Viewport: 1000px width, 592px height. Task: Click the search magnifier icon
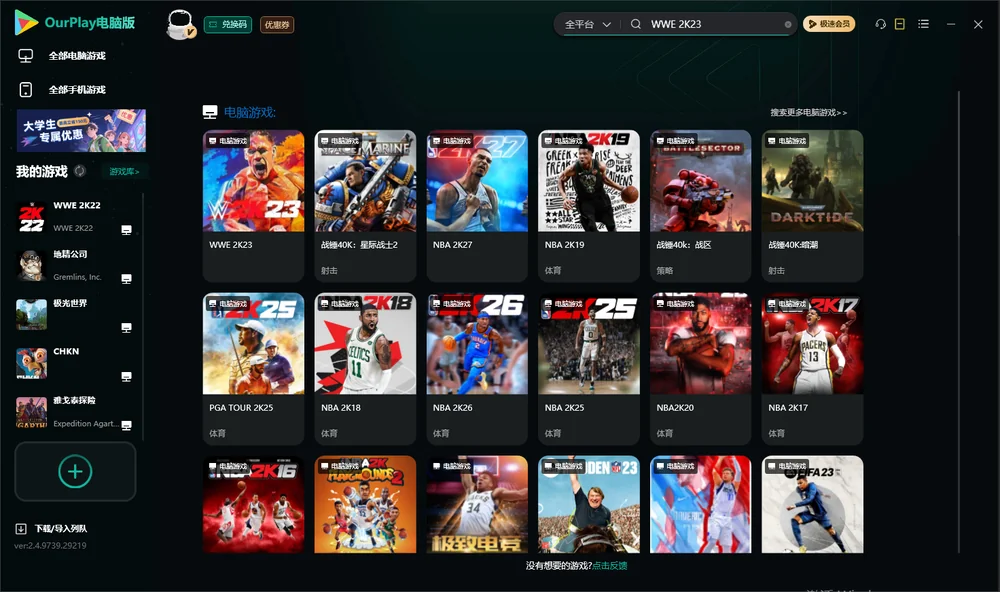[636, 24]
